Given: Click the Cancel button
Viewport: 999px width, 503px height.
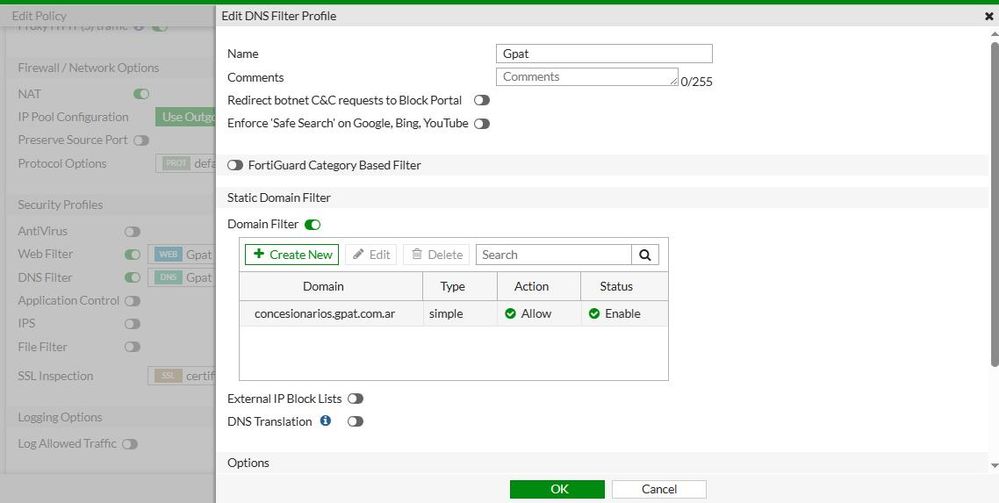Looking at the screenshot, I should [x=659, y=489].
